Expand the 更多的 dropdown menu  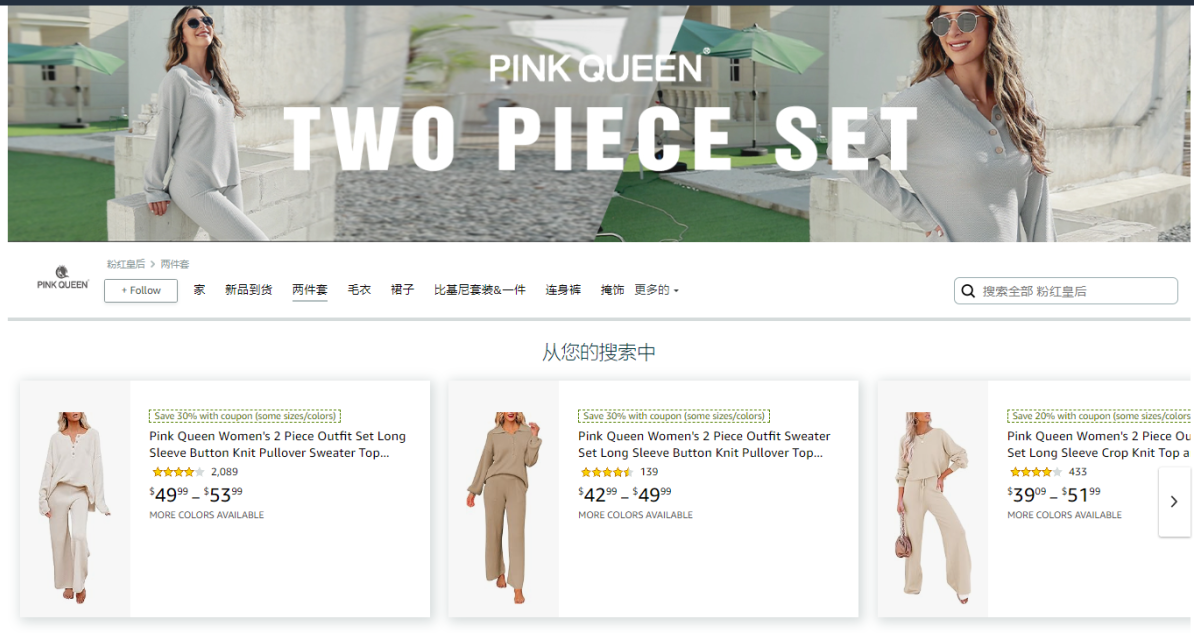[656, 289]
